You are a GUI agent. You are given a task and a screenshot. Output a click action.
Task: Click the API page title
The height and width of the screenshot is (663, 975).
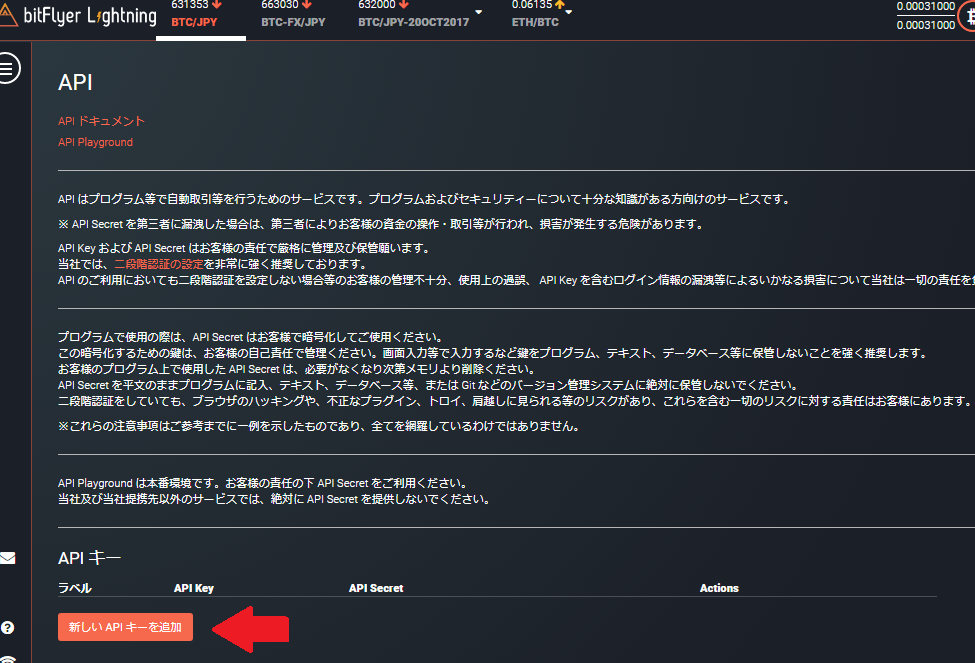pyautogui.click(x=75, y=82)
